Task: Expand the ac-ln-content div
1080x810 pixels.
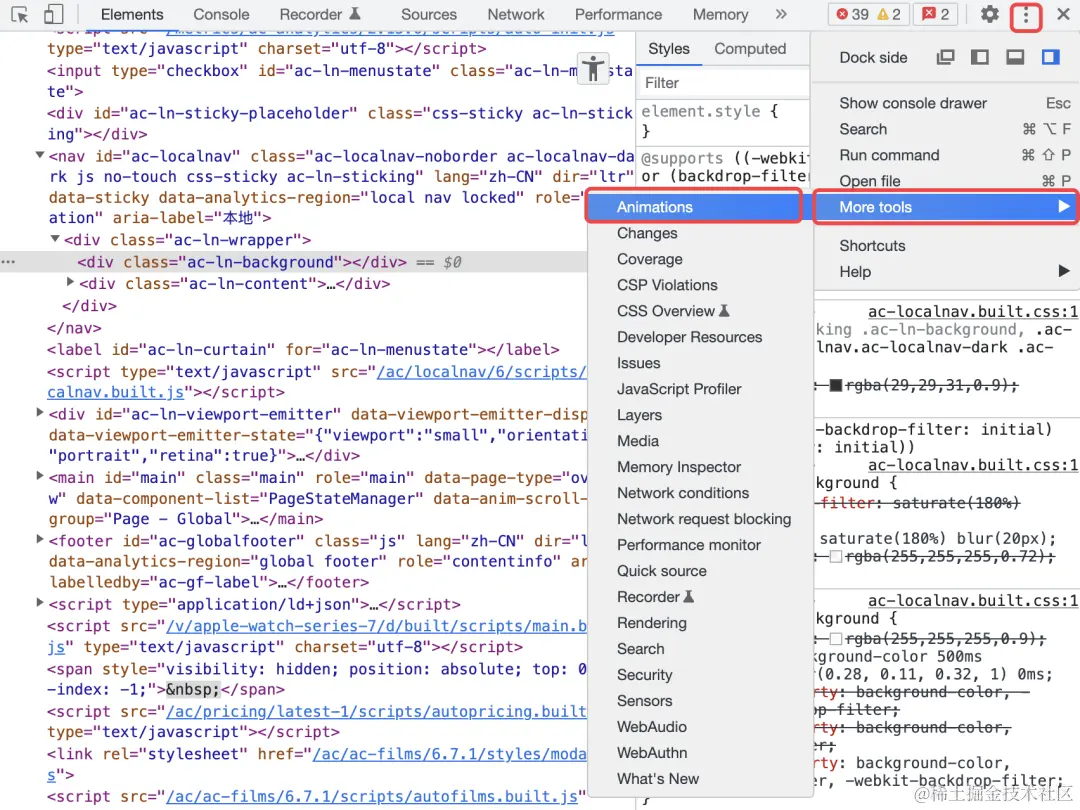Action: (x=70, y=282)
